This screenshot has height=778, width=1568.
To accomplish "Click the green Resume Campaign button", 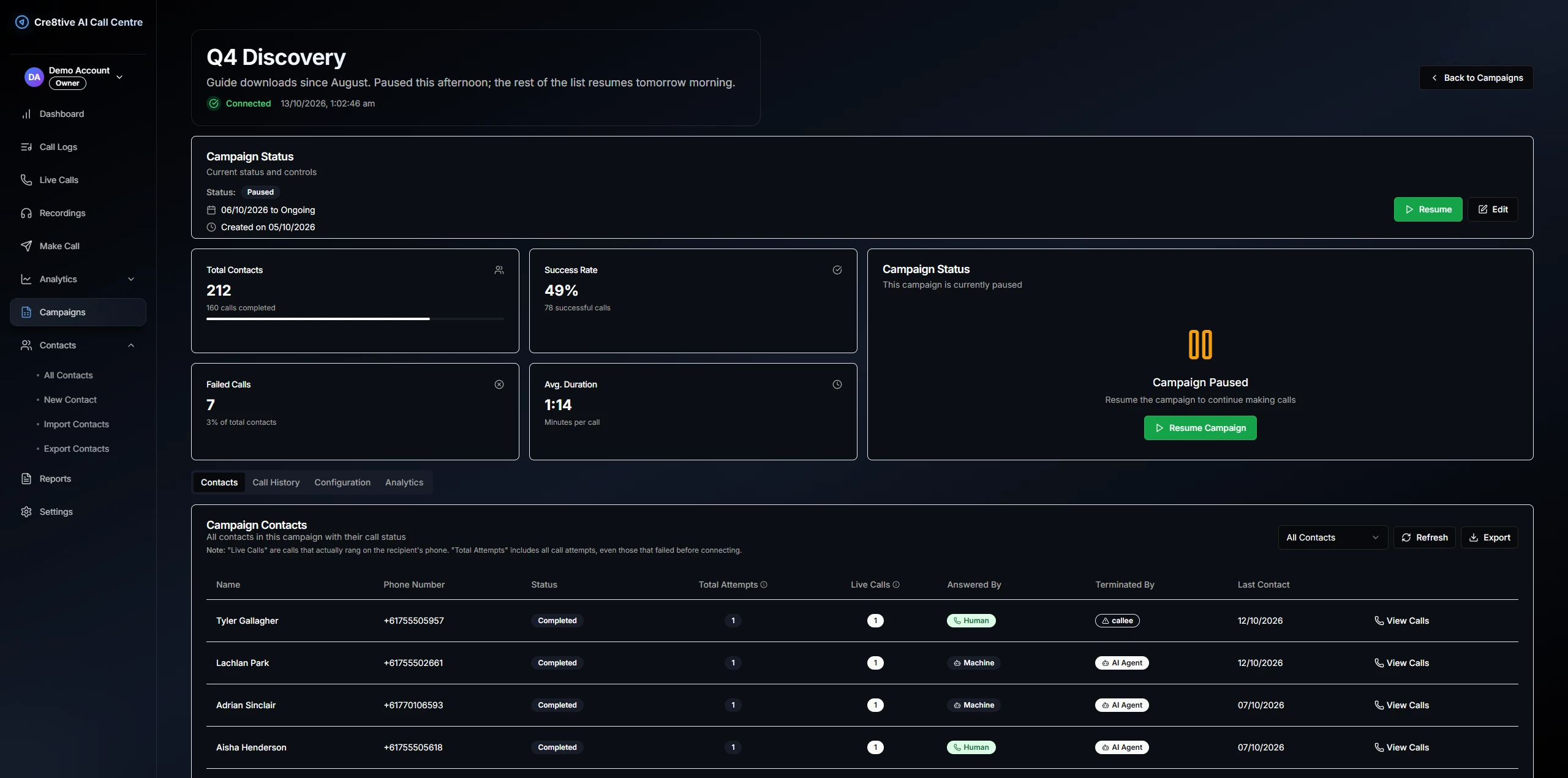I will coord(1200,428).
